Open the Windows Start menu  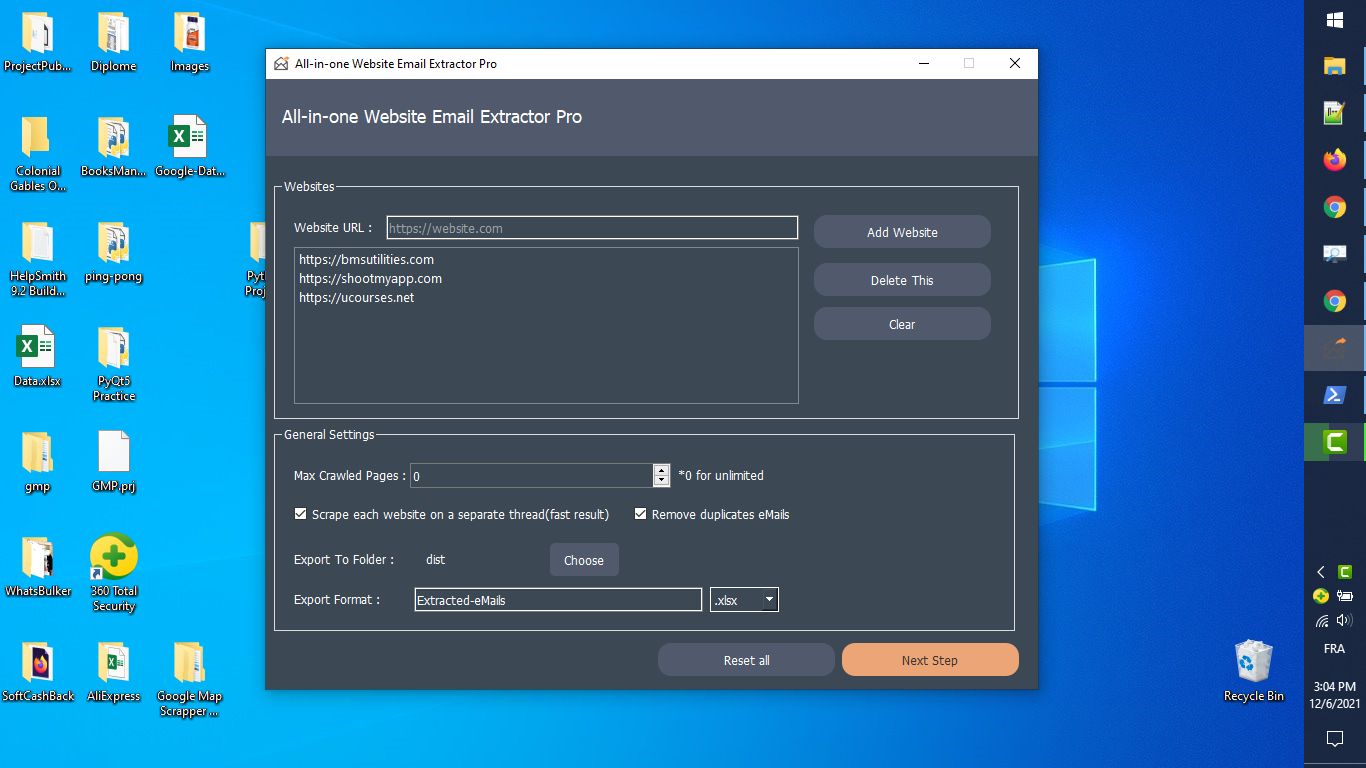click(1334, 20)
